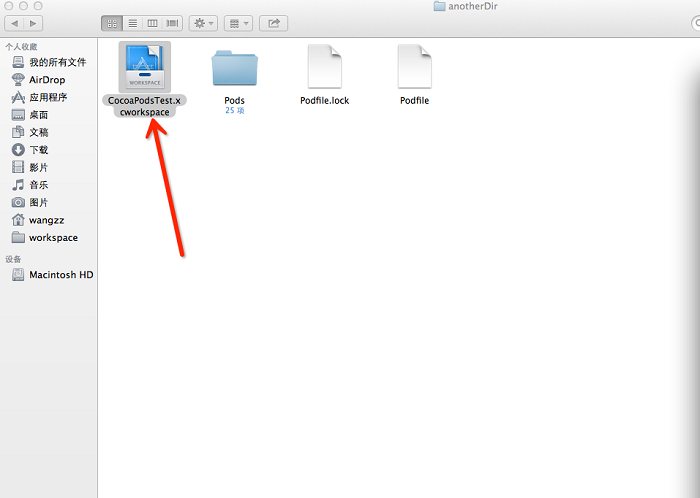Go back with the toolbar back arrow
This screenshot has width=700, height=498.
pyautogui.click(x=14, y=23)
